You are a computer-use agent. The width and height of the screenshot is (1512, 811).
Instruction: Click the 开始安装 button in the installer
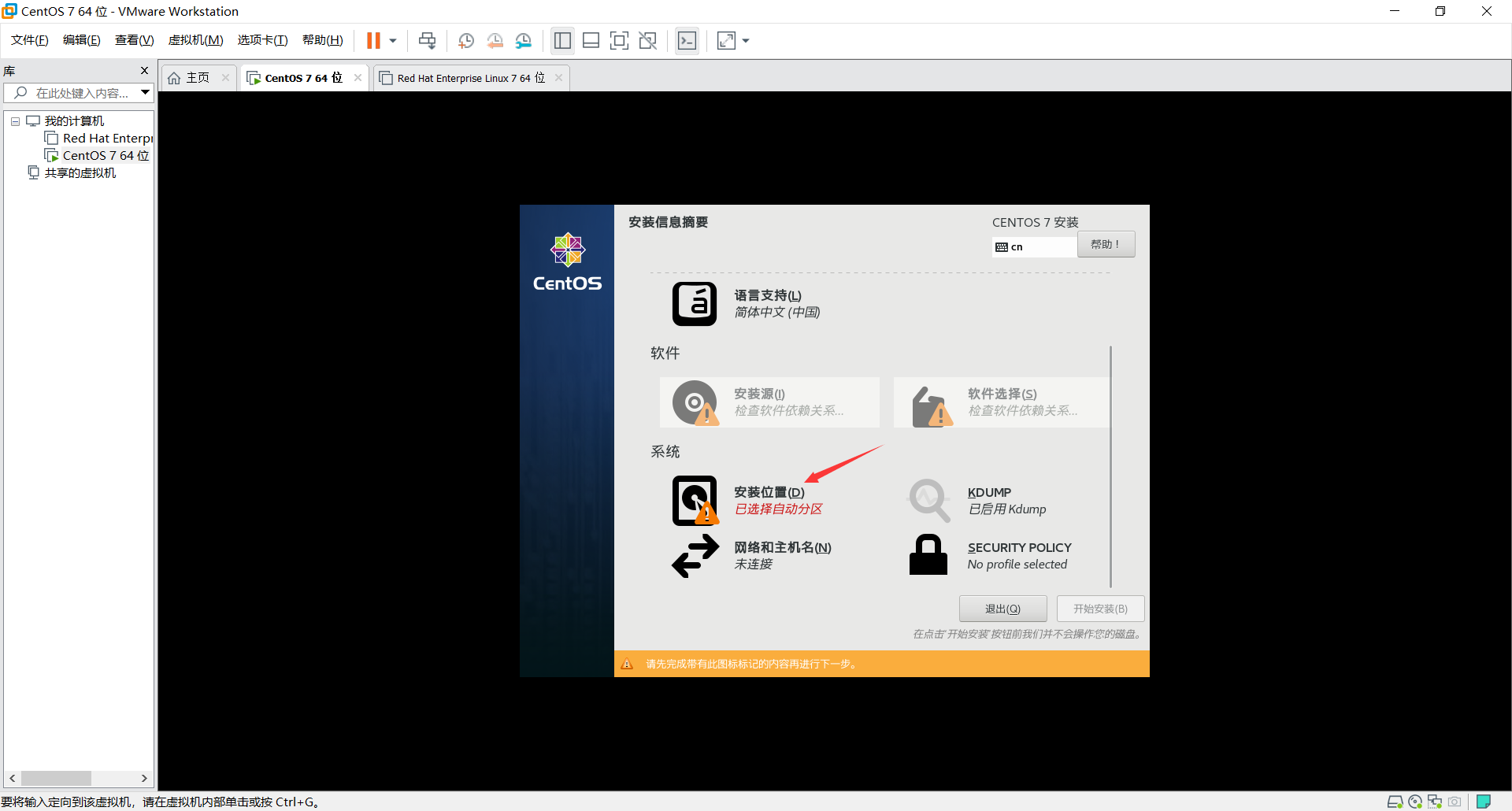1100,608
